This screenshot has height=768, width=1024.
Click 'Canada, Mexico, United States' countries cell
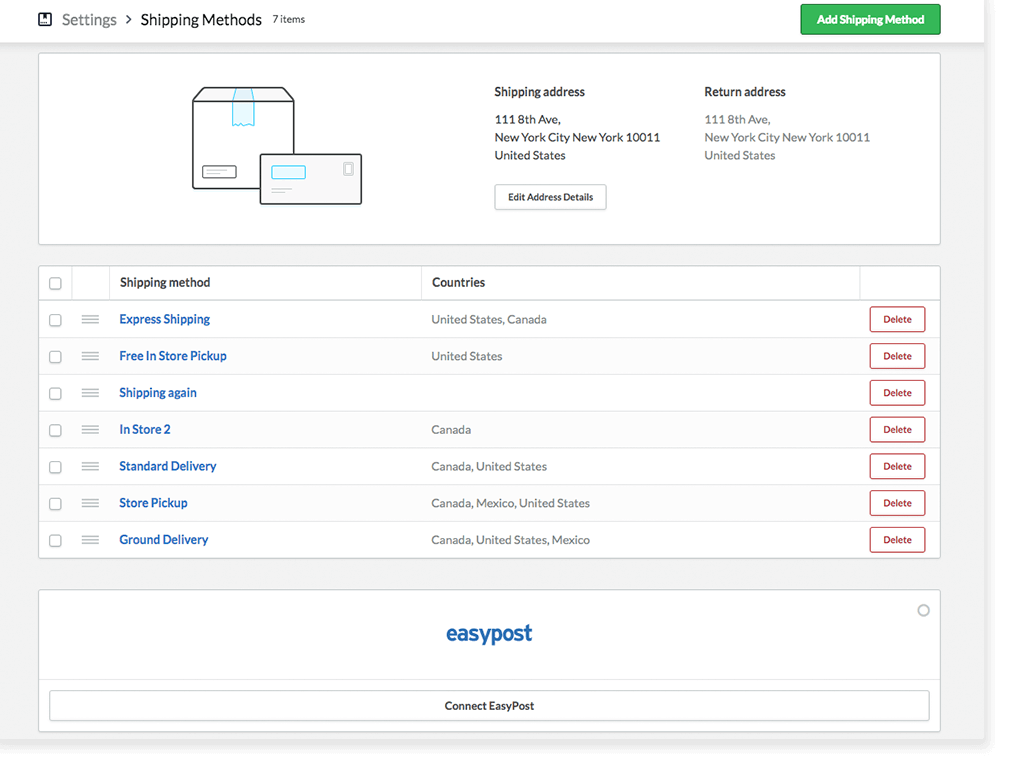click(x=511, y=503)
